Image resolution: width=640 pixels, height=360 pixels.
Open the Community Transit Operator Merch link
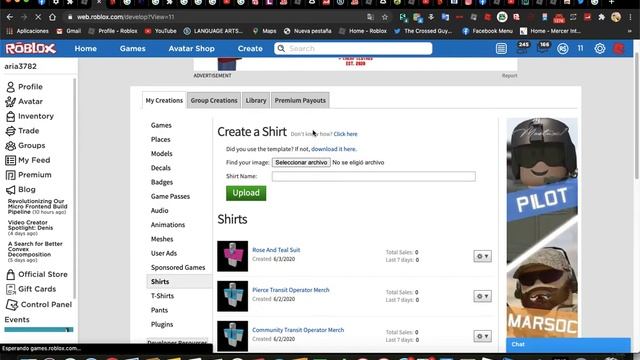(298, 330)
